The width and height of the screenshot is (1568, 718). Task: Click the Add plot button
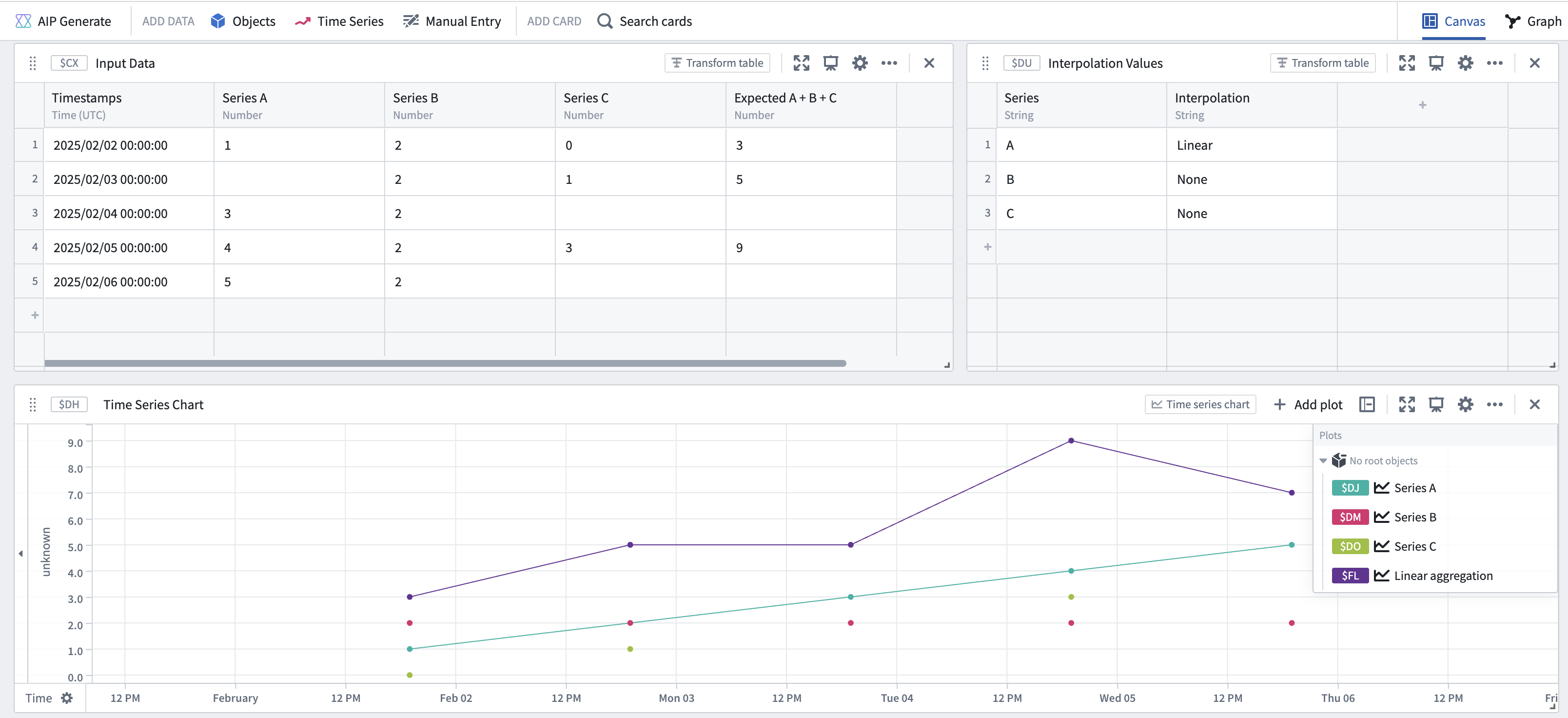click(x=1308, y=404)
